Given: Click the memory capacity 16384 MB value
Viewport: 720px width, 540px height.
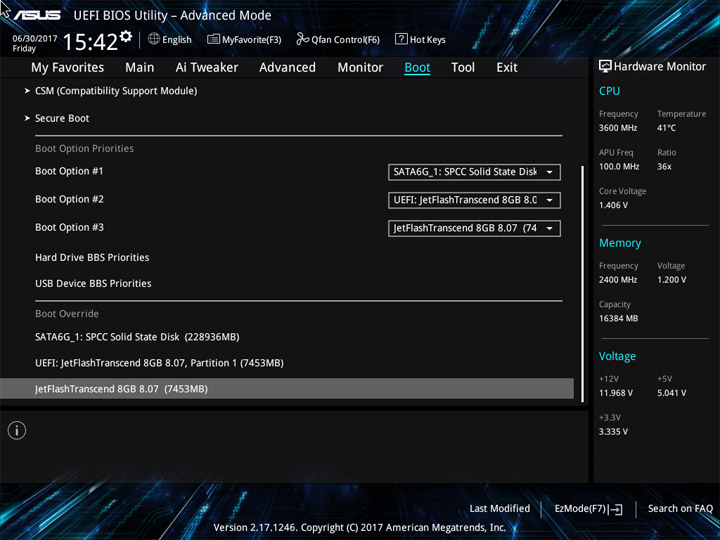Looking at the screenshot, I should coord(618,318).
